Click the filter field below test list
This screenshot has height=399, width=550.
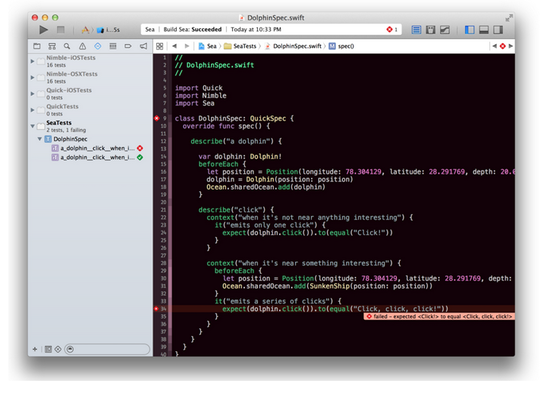107,349
